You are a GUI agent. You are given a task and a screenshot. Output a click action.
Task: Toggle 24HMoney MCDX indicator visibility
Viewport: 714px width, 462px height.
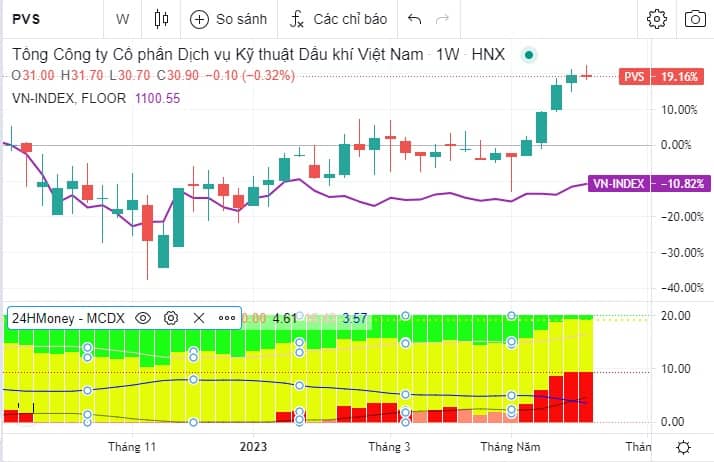[x=143, y=318]
